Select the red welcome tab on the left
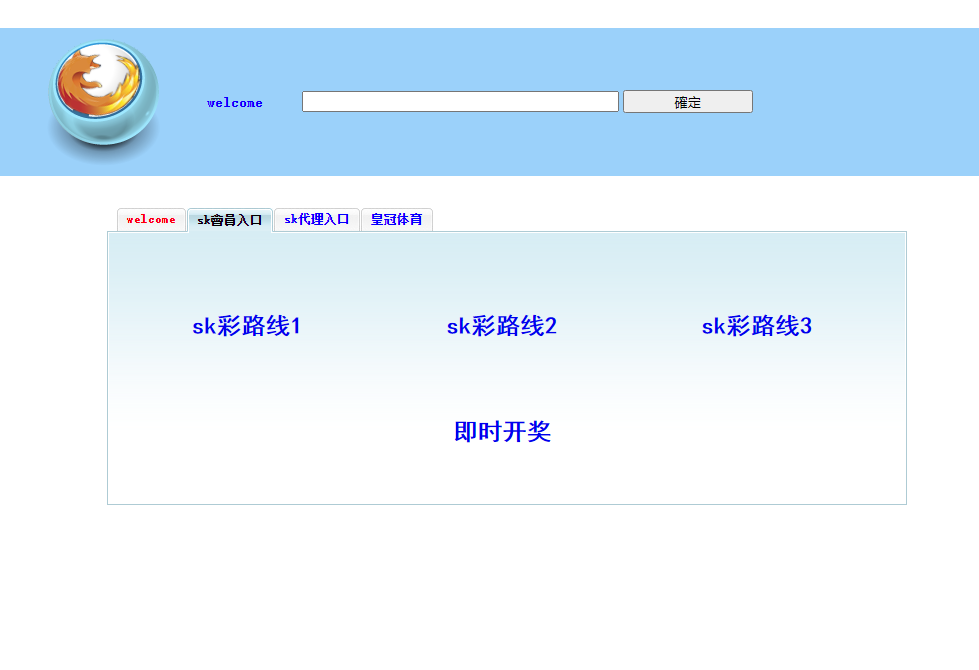 coord(151,220)
